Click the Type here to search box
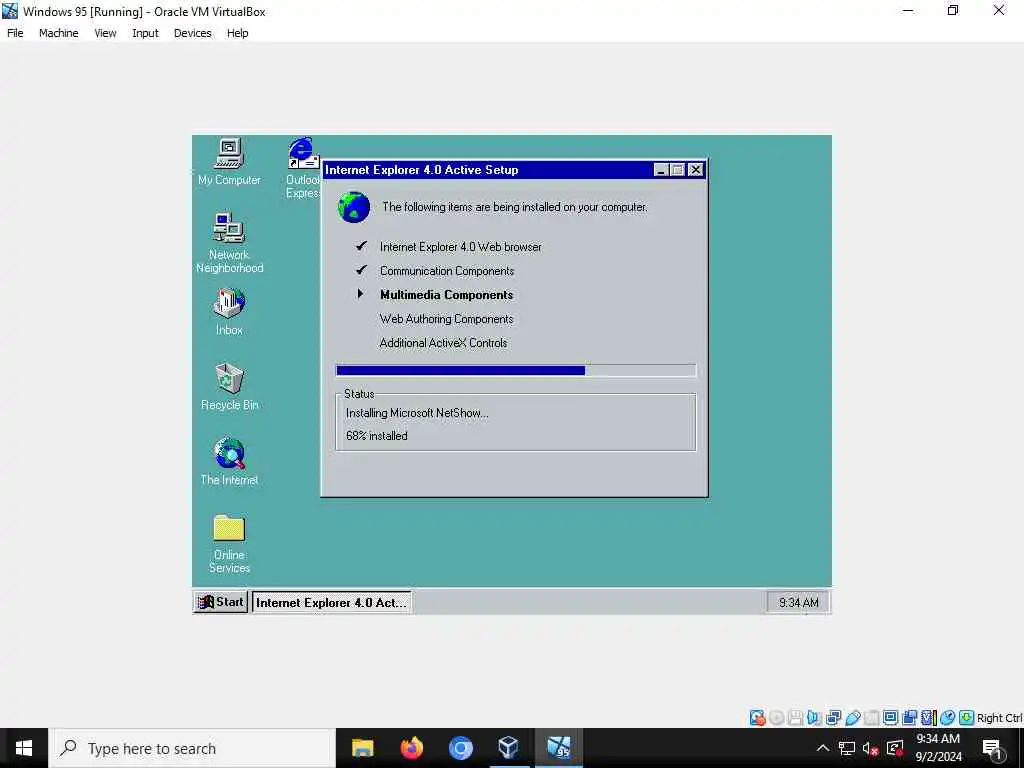This screenshot has height=768, width=1024. [192, 748]
